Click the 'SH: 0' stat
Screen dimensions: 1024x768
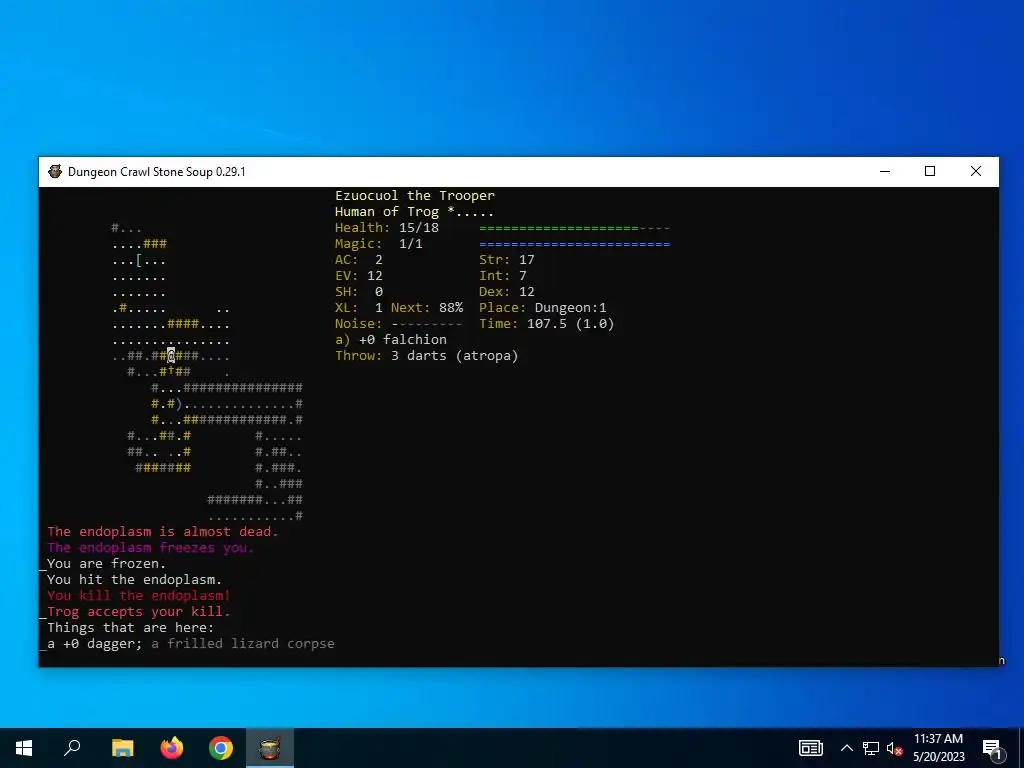tap(359, 292)
